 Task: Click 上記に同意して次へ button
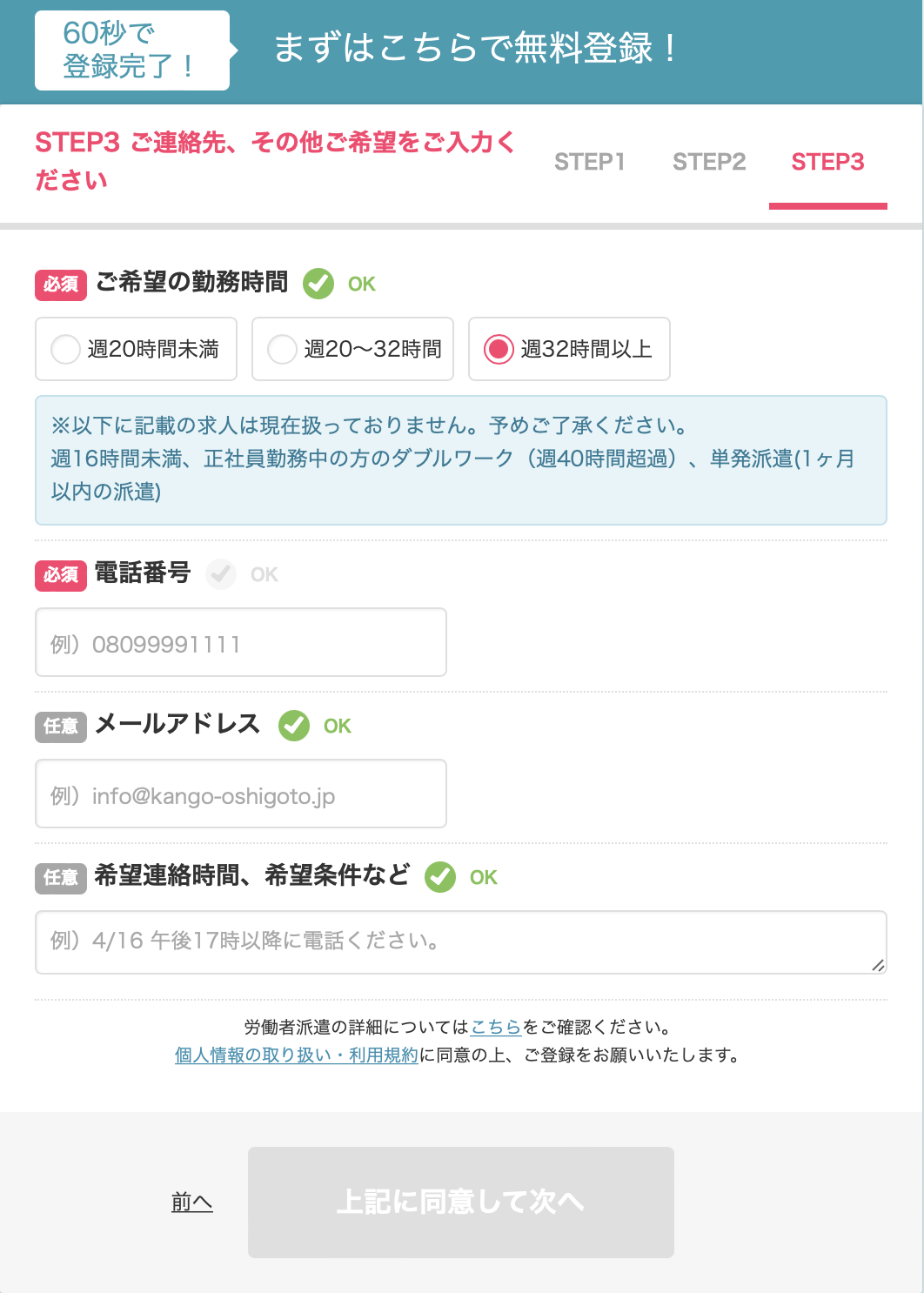(x=461, y=1203)
